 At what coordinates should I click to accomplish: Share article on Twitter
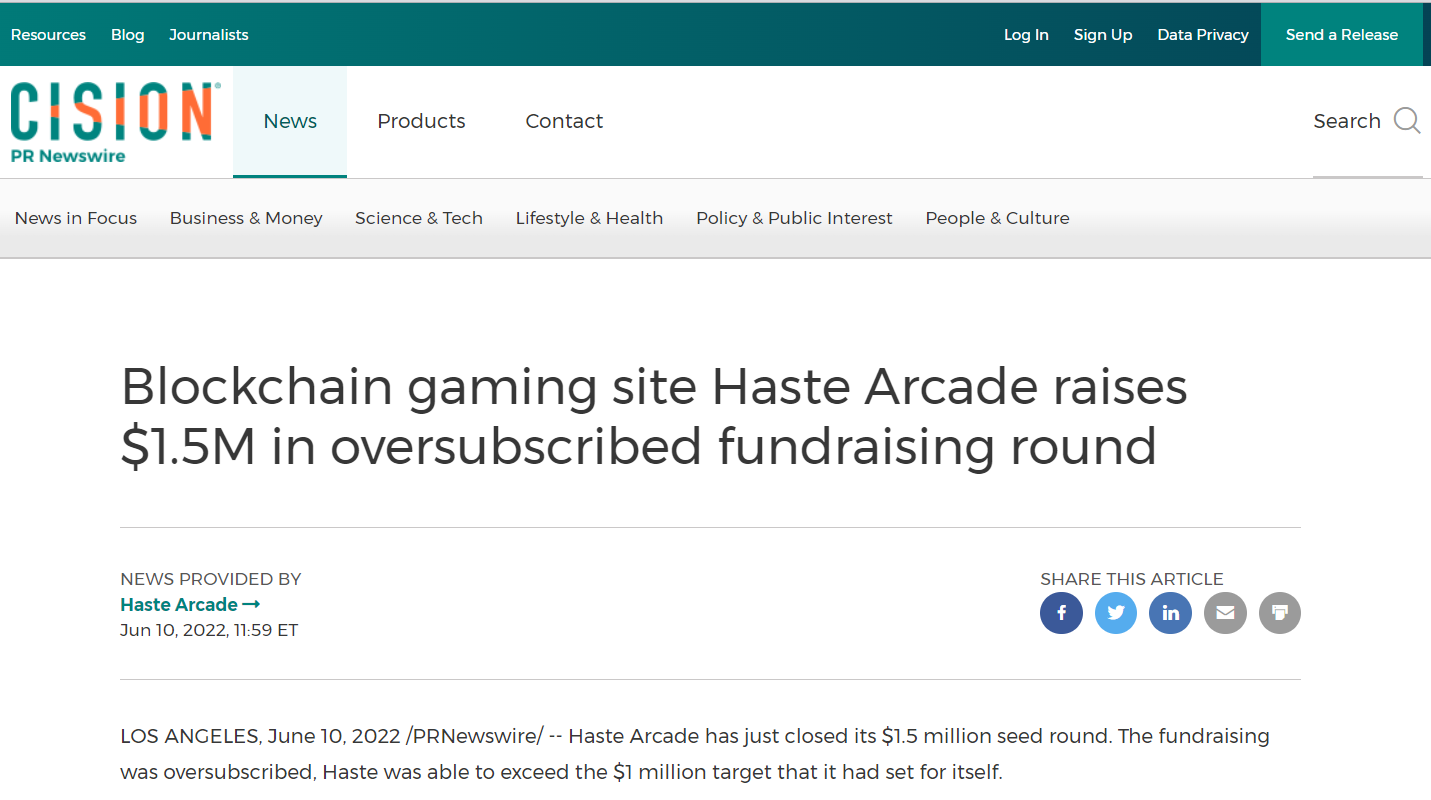coord(1116,613)
